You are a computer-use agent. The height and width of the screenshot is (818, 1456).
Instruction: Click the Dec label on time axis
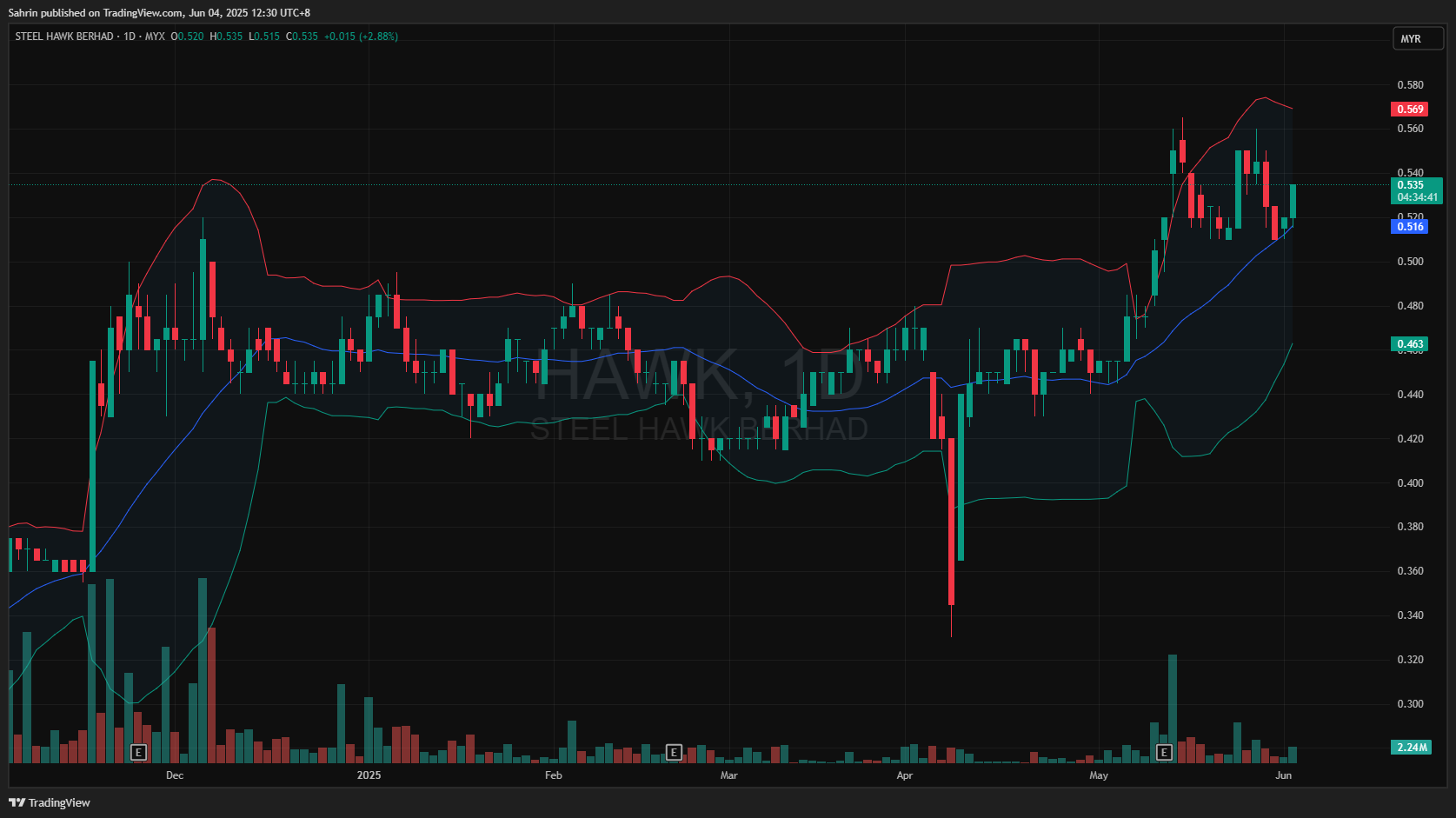point(175,775)
